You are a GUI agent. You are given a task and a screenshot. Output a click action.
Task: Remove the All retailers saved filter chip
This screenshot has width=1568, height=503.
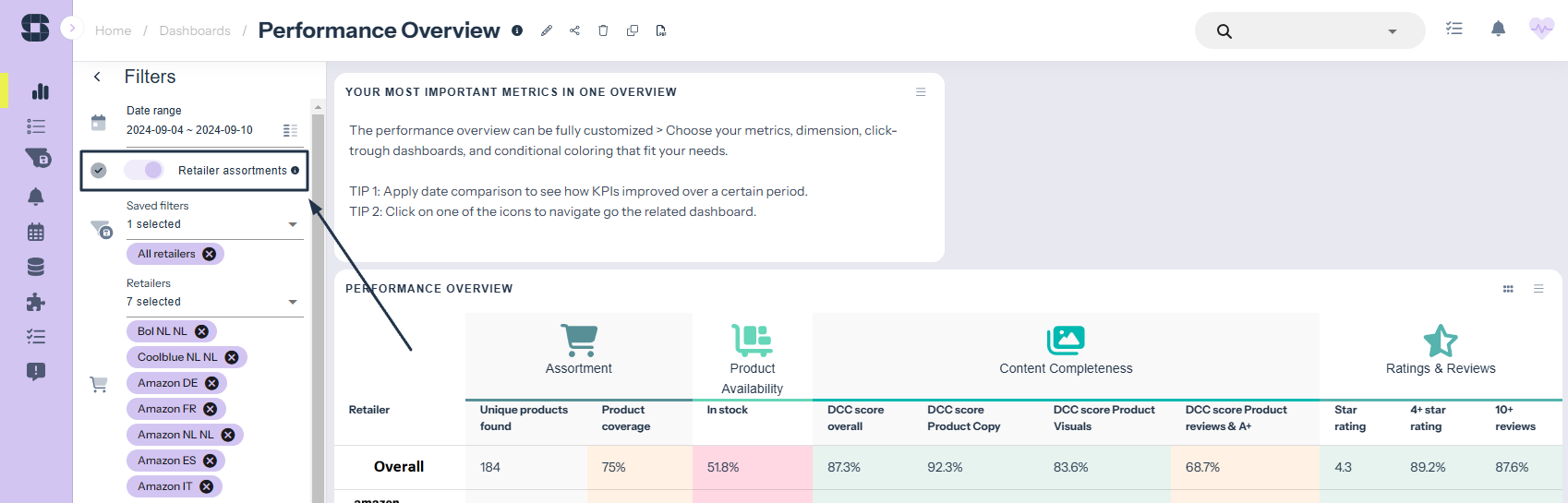click(x=210, y=254)
